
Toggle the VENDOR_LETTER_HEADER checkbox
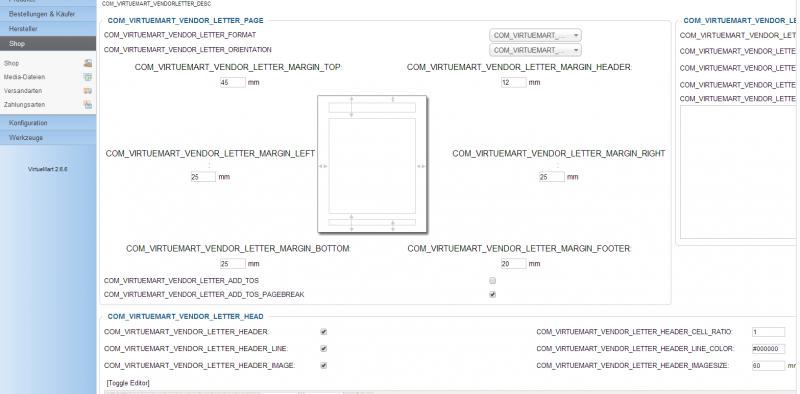(x=323, y=332)
